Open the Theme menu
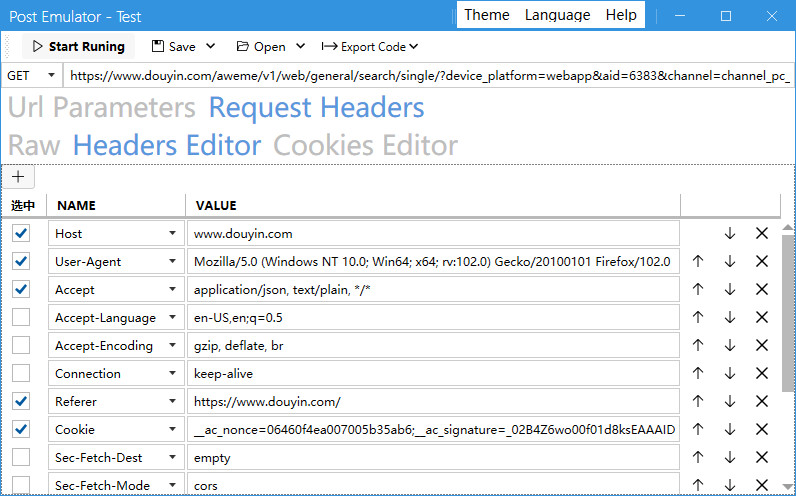The image size is (796, 496). (x=486, y=15)
